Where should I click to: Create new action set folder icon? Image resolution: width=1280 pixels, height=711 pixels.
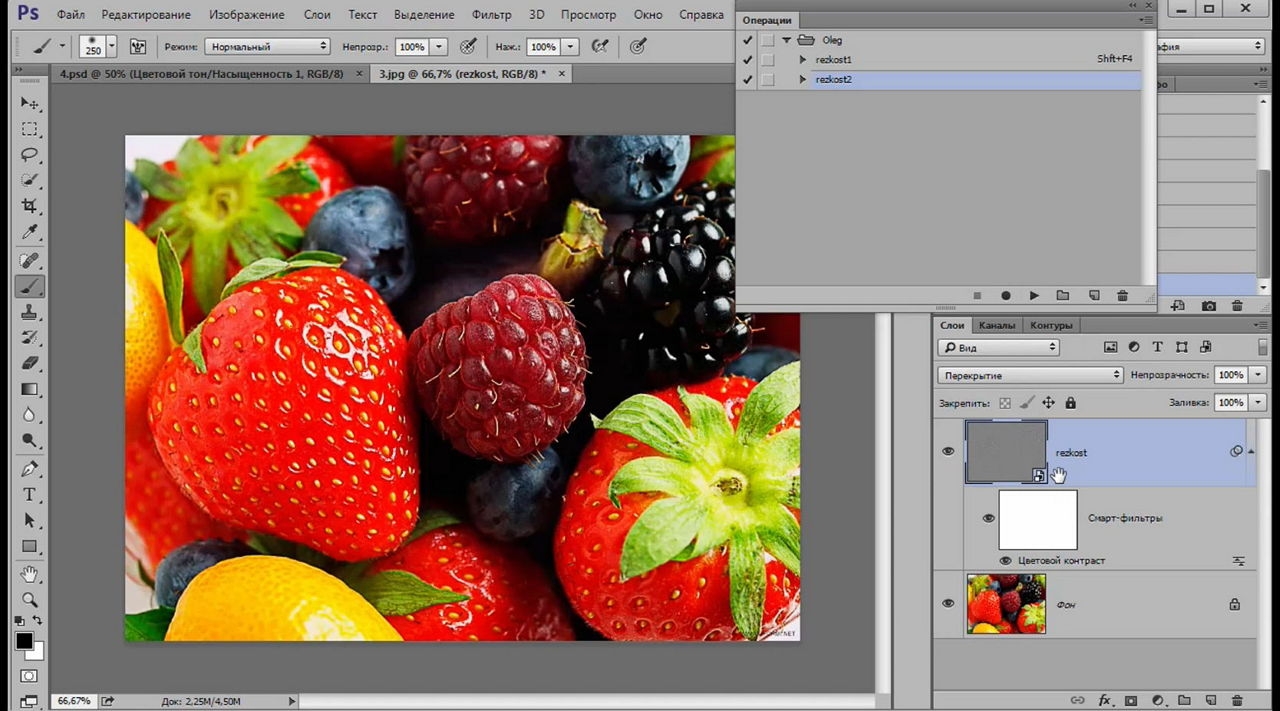(x=1063, y=296)
